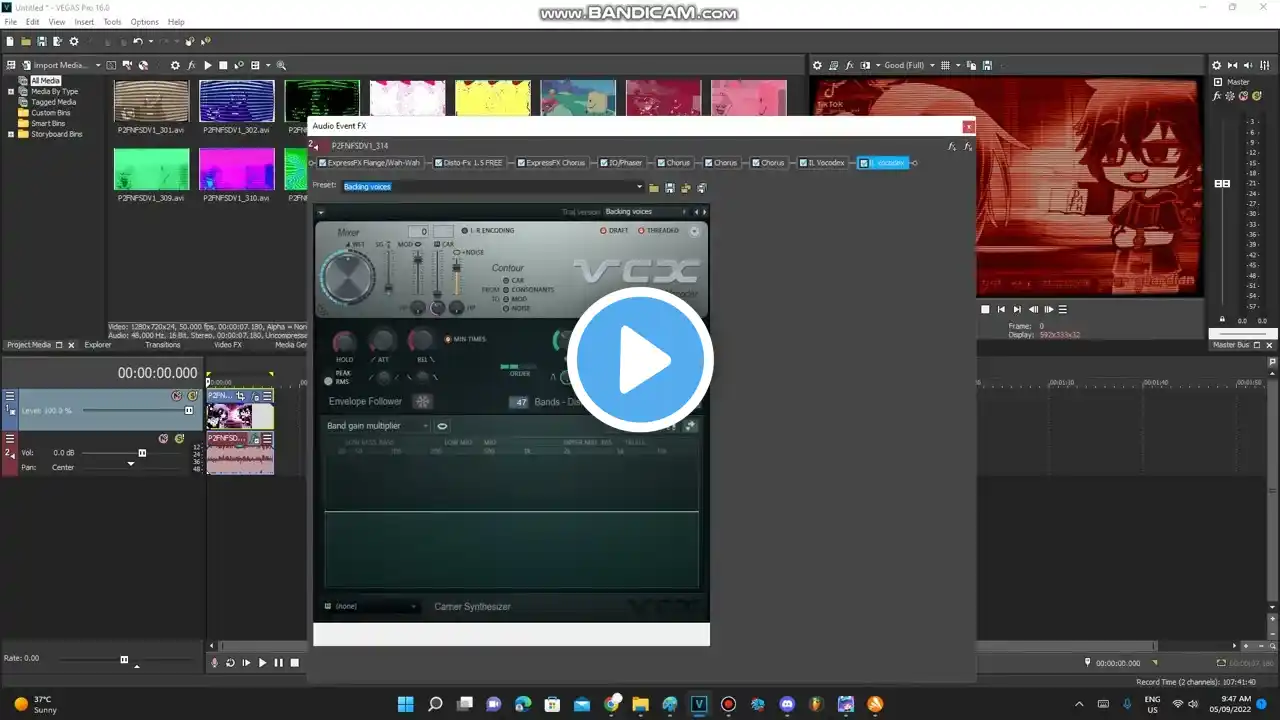Toggle the ExpressFX Flange/Wah-Wah checkbox
Viewport: 1280px width, 720px height.
pos(323,163)
